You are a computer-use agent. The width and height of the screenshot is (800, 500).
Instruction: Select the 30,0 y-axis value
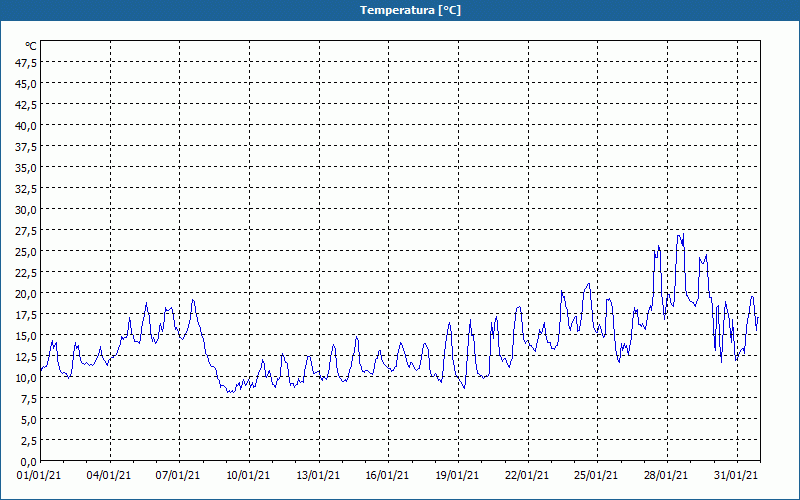coord(27,210)
